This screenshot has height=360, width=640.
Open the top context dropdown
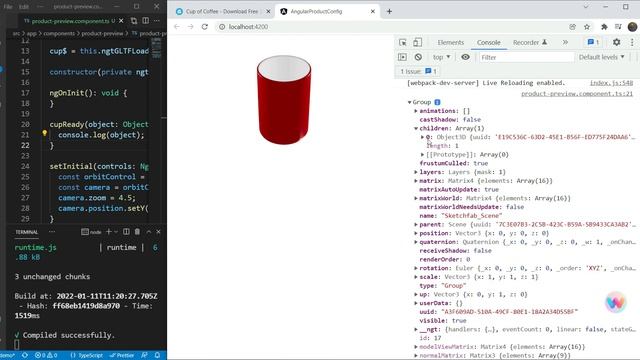click(x=442, y=57)
